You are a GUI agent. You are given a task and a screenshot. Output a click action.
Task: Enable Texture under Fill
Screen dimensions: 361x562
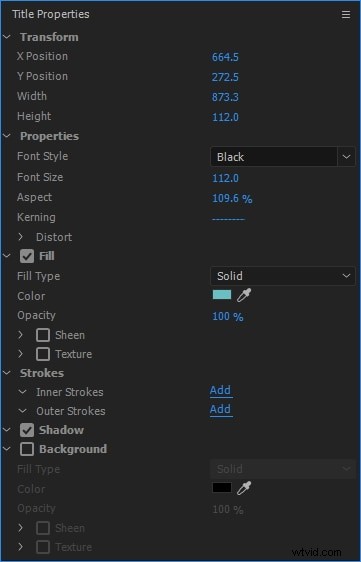43,354
